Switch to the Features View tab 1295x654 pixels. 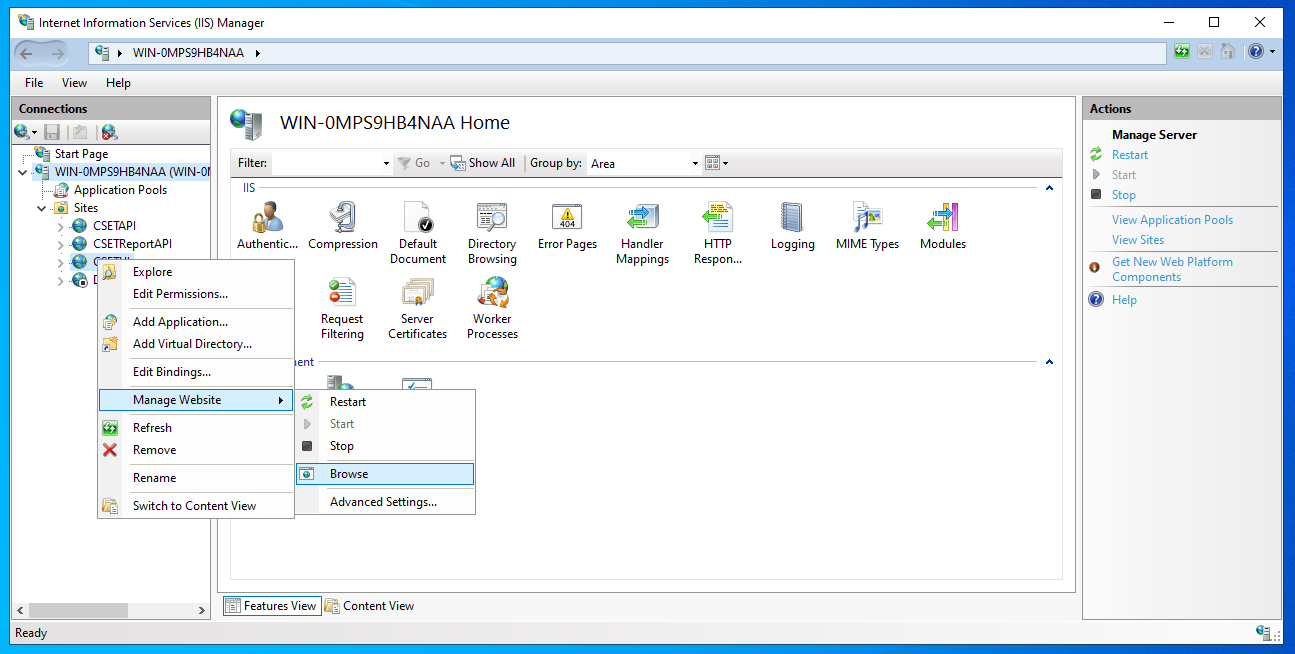coord(271,606)
